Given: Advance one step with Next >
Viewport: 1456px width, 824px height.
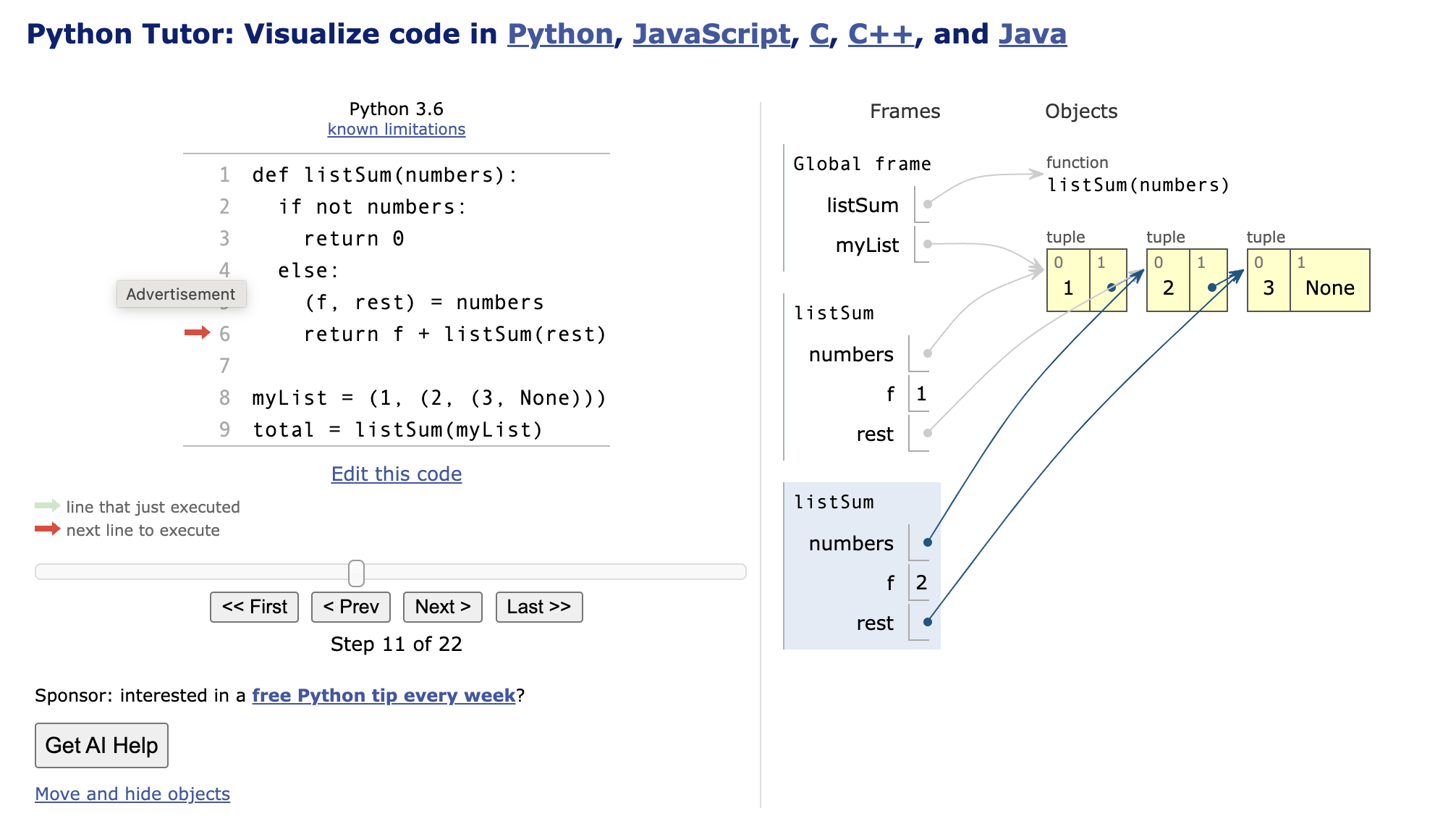Looking at the screenshot, I should 443,607.
